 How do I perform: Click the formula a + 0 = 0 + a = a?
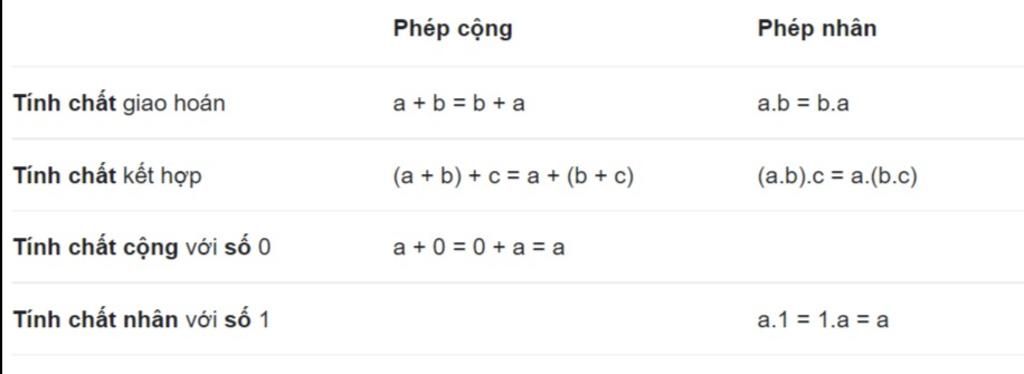[x=479, y=248]
